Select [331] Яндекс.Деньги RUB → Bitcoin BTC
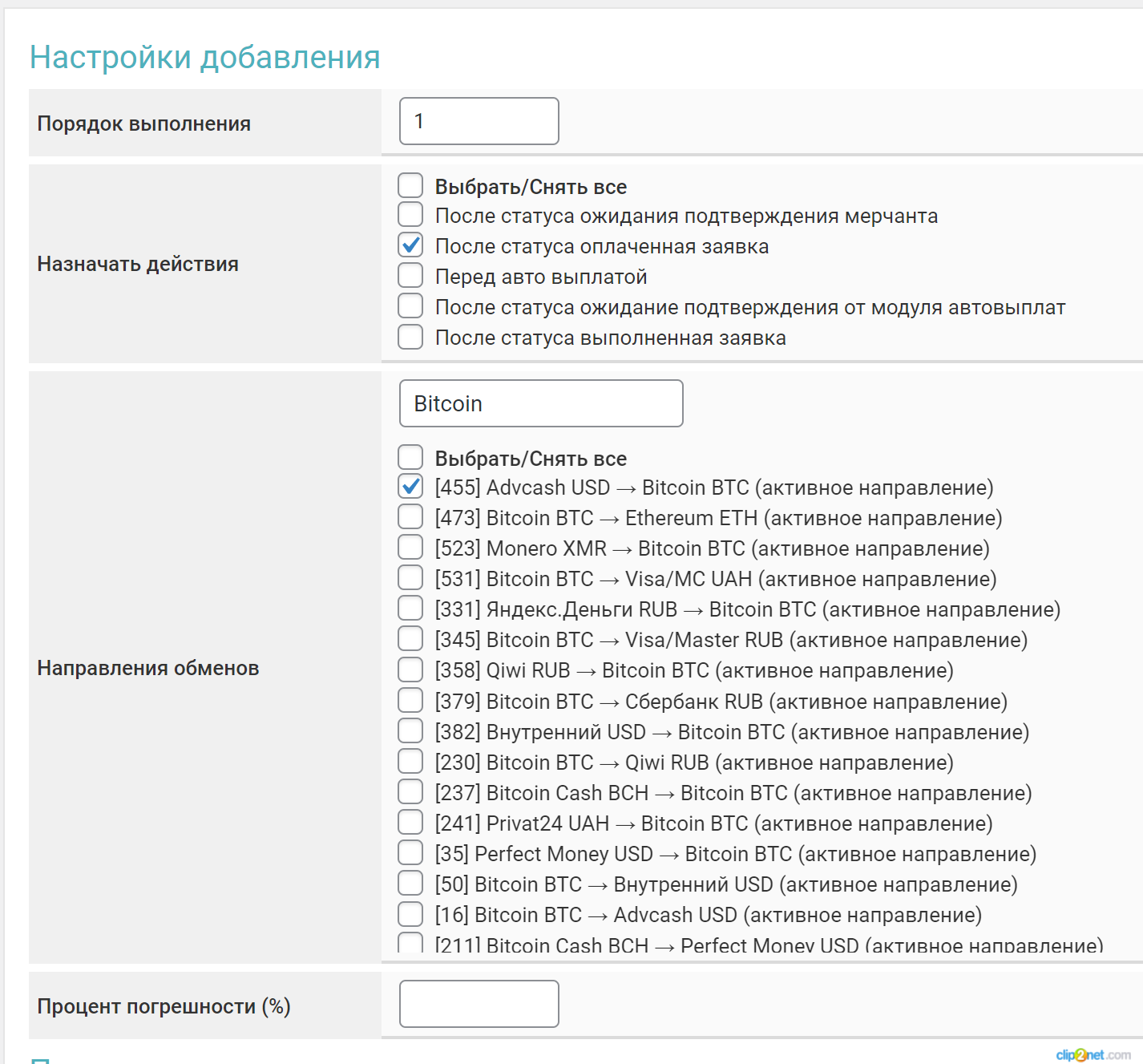1143x1064 pixels. [x=410, y=608]
